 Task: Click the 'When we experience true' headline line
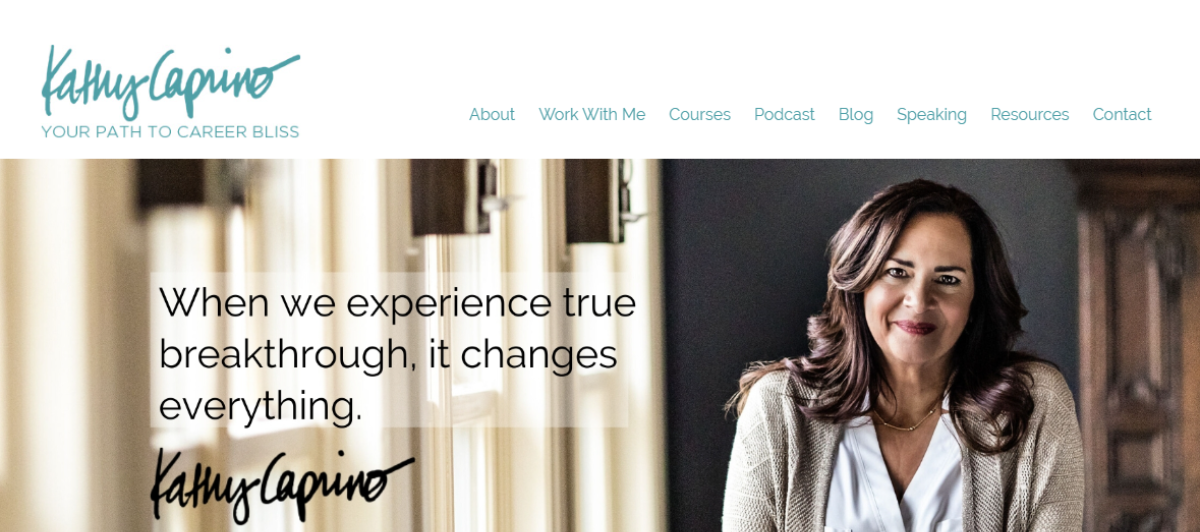point(398,302)
